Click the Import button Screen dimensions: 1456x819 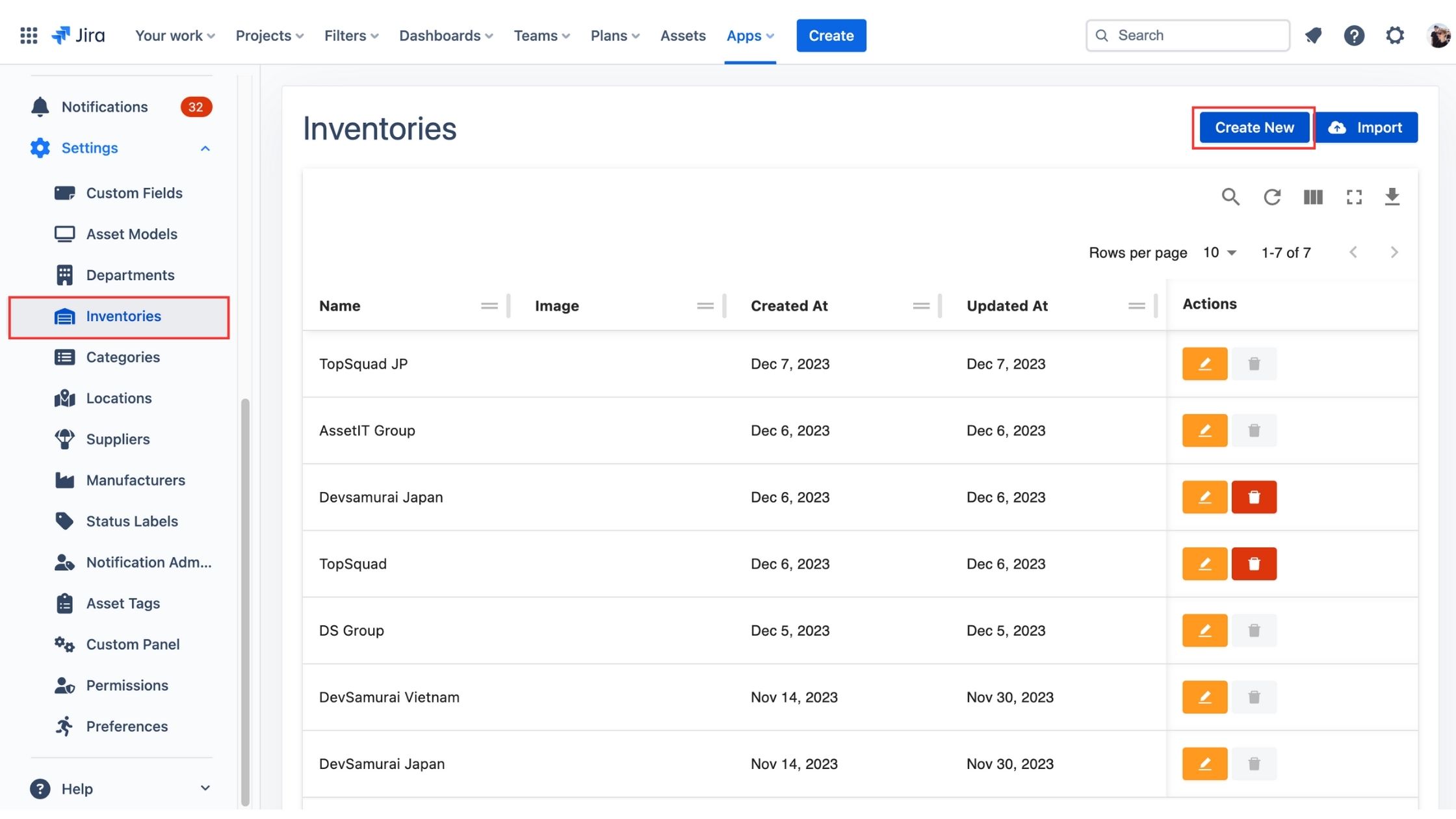1366,127
